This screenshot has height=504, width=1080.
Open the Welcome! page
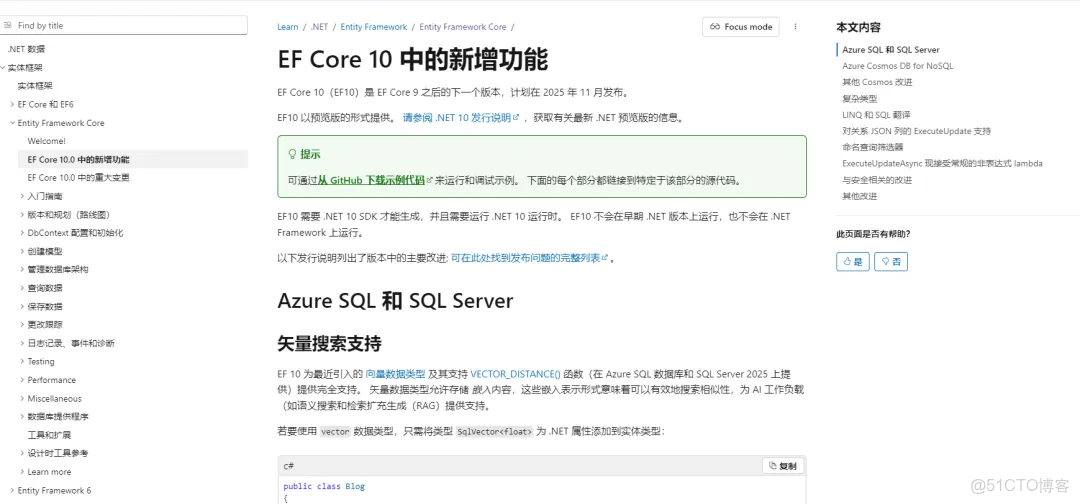pos(47,141)
